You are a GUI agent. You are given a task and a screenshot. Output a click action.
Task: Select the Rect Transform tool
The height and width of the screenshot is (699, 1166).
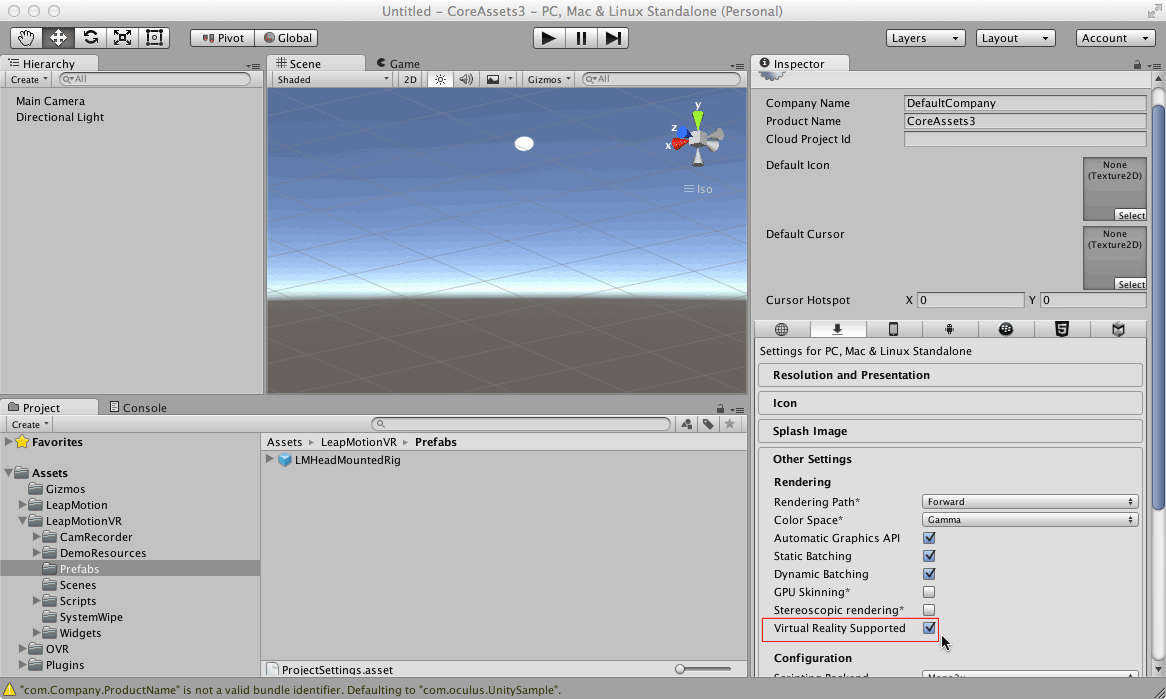pyautogui.click(x=155, y=38)
